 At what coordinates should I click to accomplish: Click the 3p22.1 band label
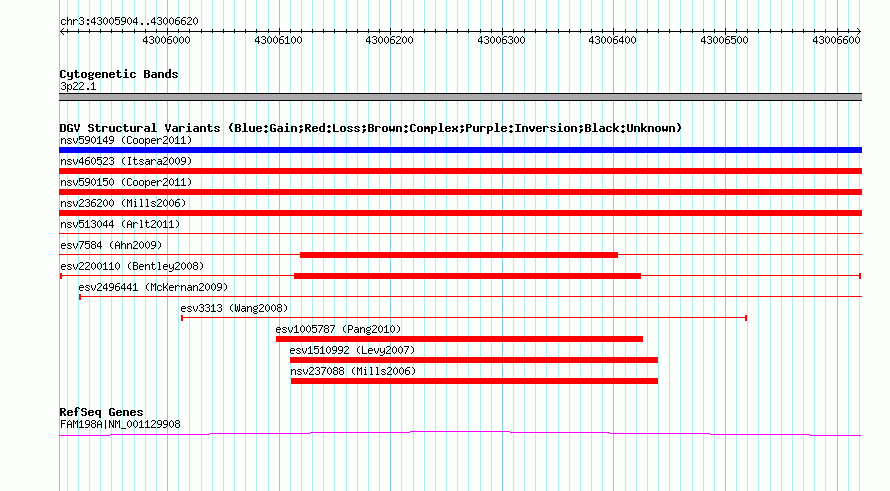78,86
